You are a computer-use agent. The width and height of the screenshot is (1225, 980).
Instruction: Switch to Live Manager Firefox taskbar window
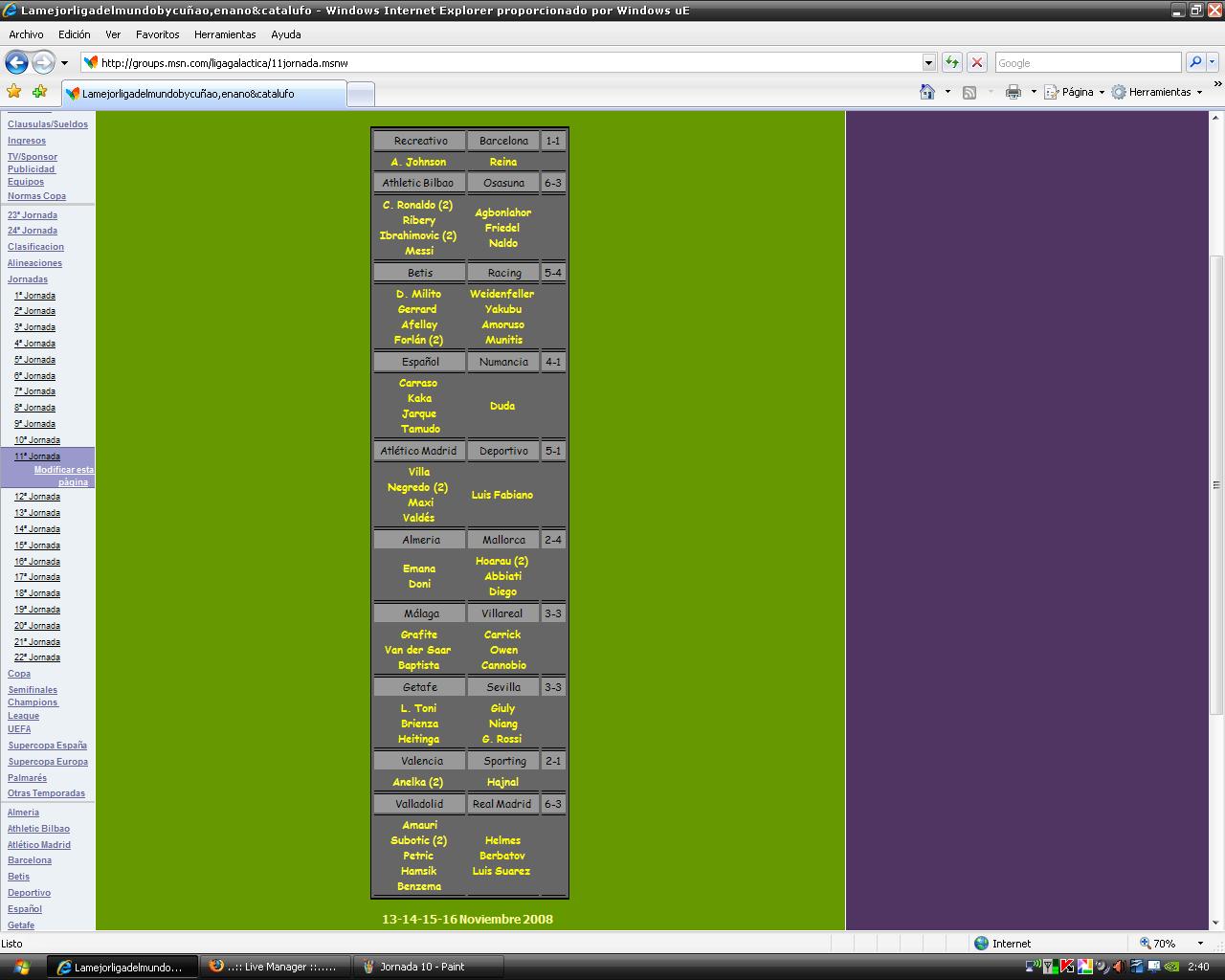(x=275, y=967)
